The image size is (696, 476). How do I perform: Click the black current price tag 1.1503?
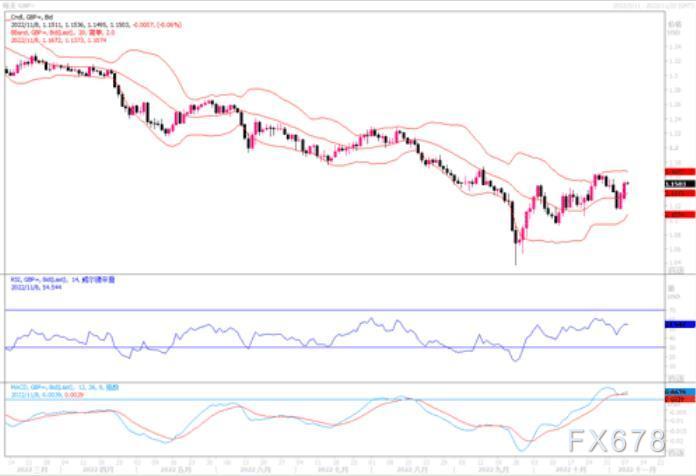[x=680, y=184]
